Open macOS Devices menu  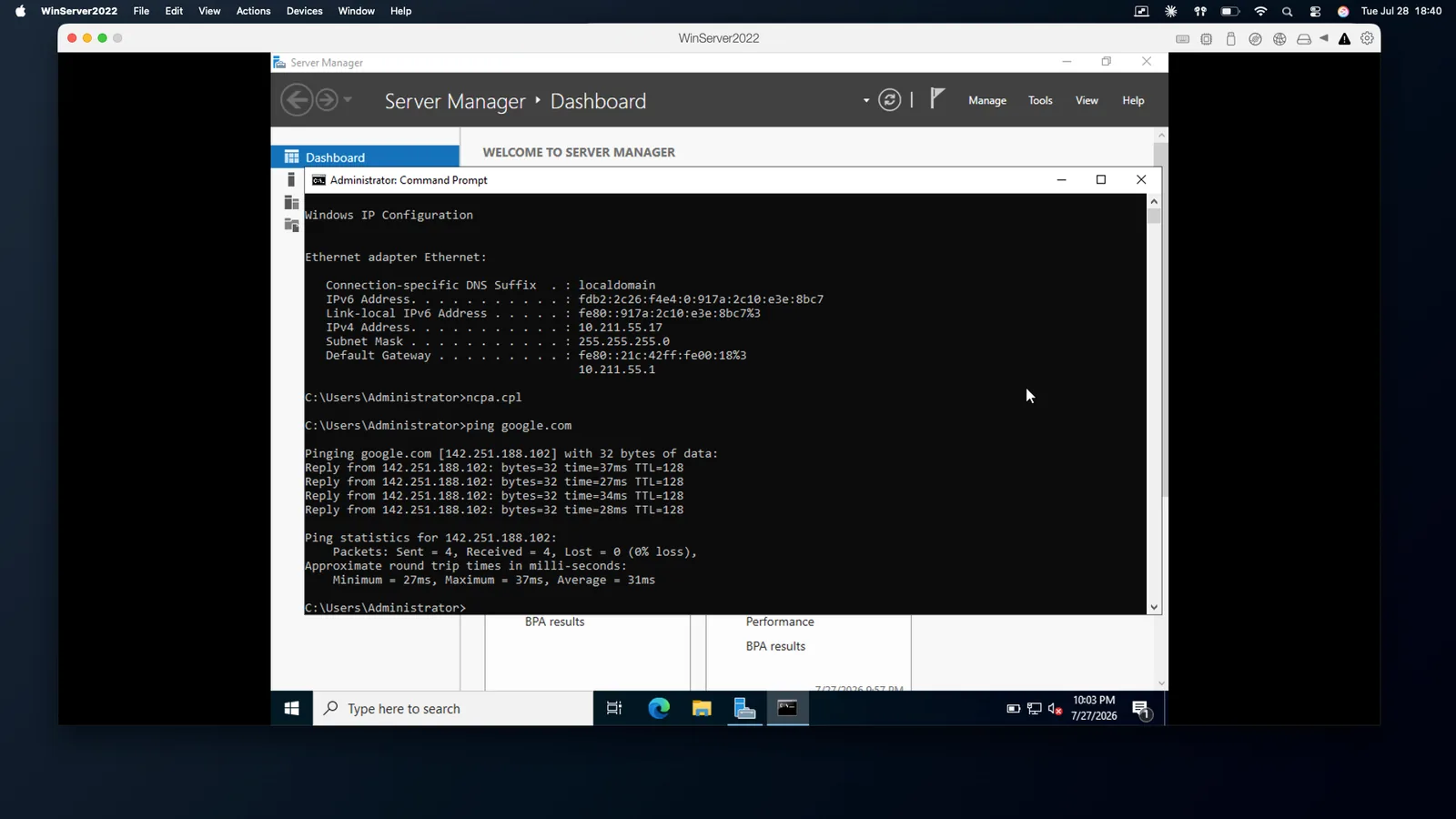pos(304,11)
